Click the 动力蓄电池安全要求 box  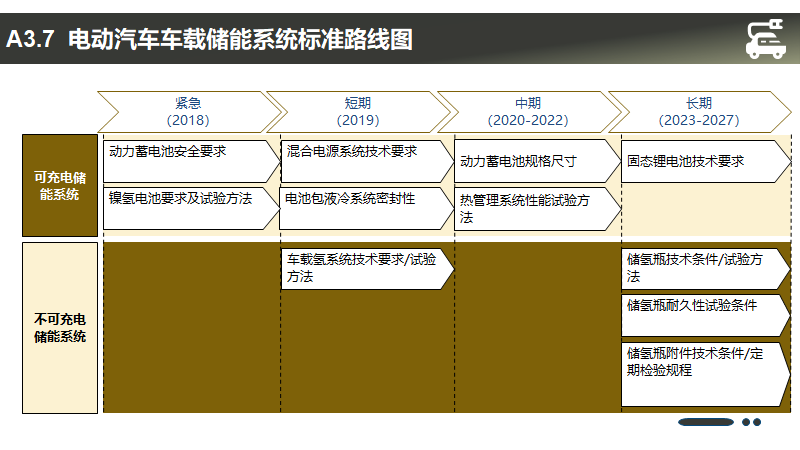click(x=192, y=161)
